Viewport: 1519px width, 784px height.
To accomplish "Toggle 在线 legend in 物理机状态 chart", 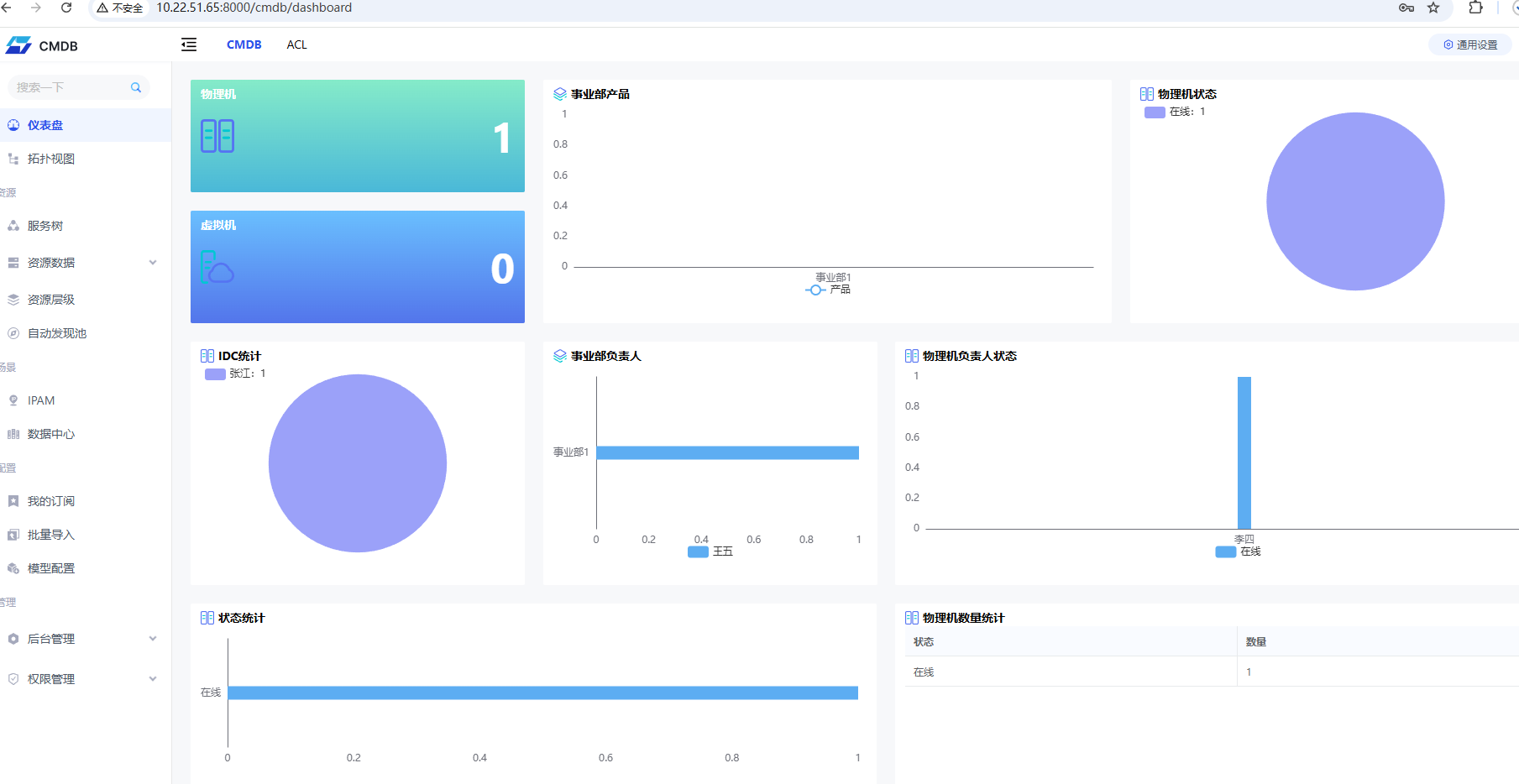I will pos(1175,112).
